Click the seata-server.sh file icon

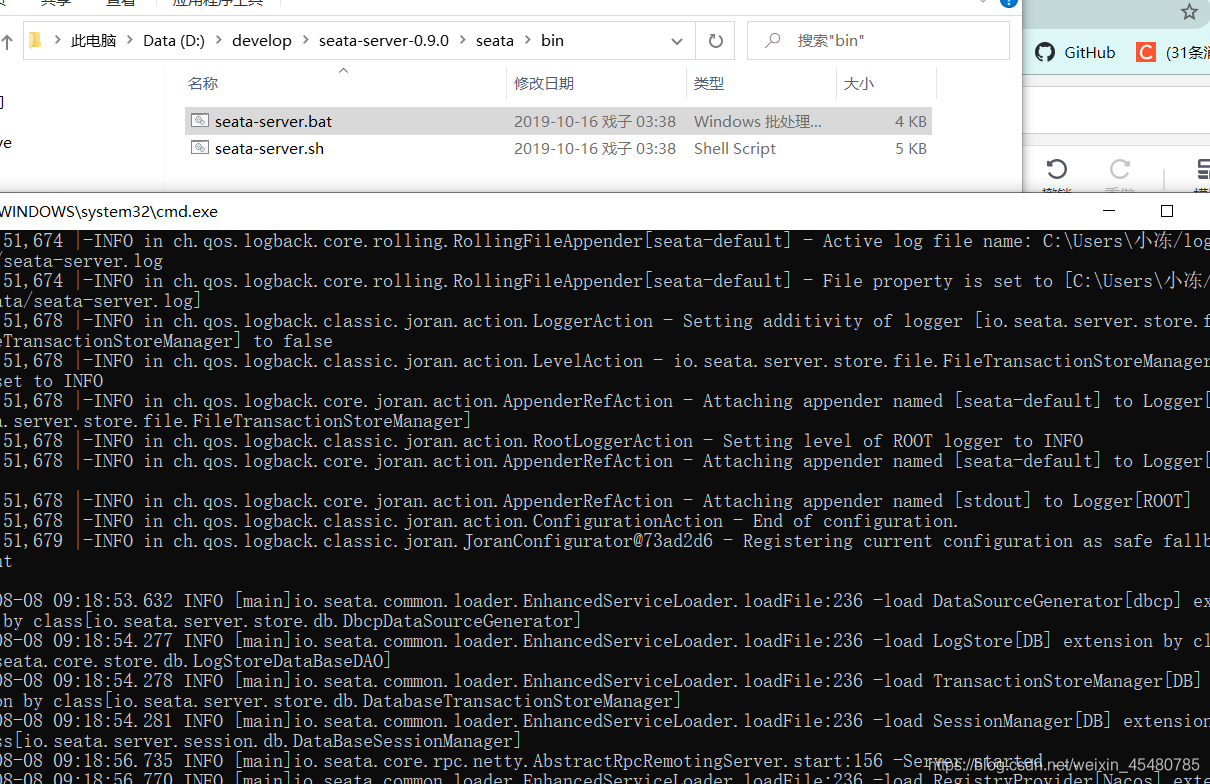(200, 148)
